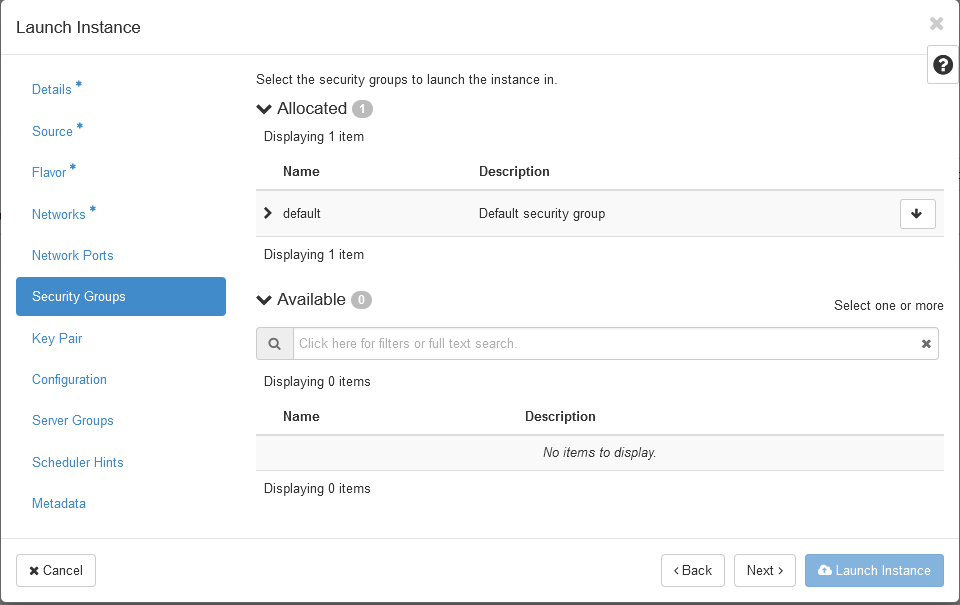Open the Network Ports tab
This screenshot has height=605, width=960.
(x=73, y=255)
